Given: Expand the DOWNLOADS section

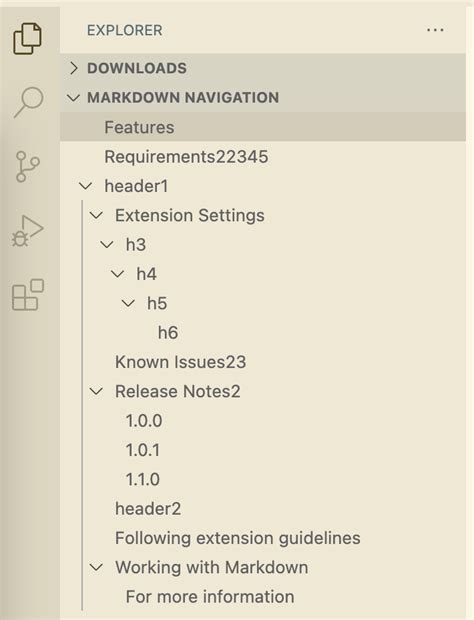Looking at the screenshot, I should click(74, 68).
